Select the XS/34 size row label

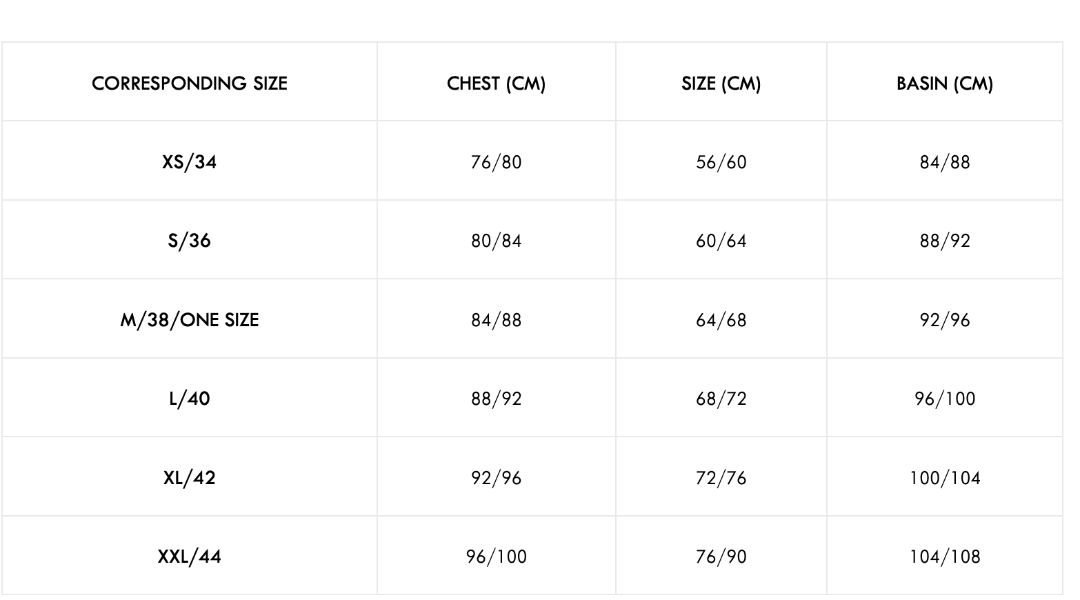point(189,162)
